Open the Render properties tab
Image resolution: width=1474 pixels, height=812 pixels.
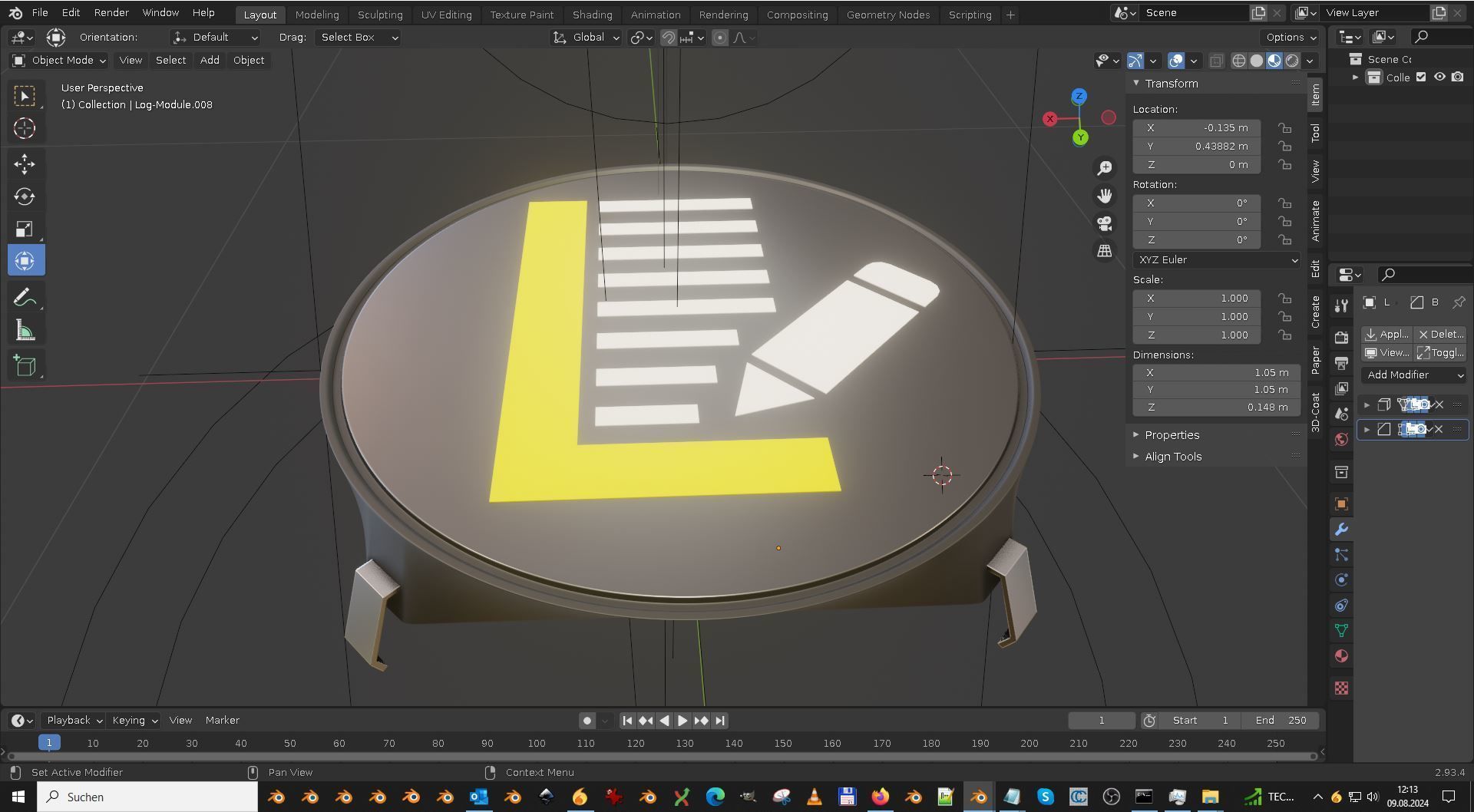tap(1341, 337)
